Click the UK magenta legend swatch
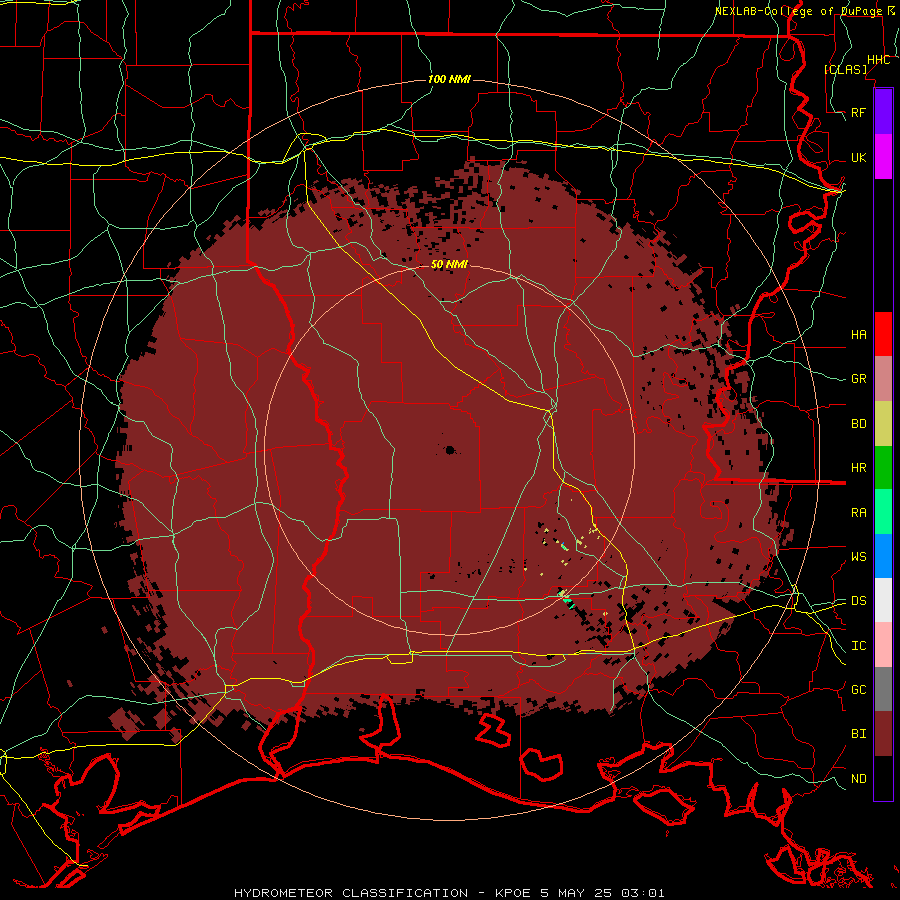 pos(883,157)
